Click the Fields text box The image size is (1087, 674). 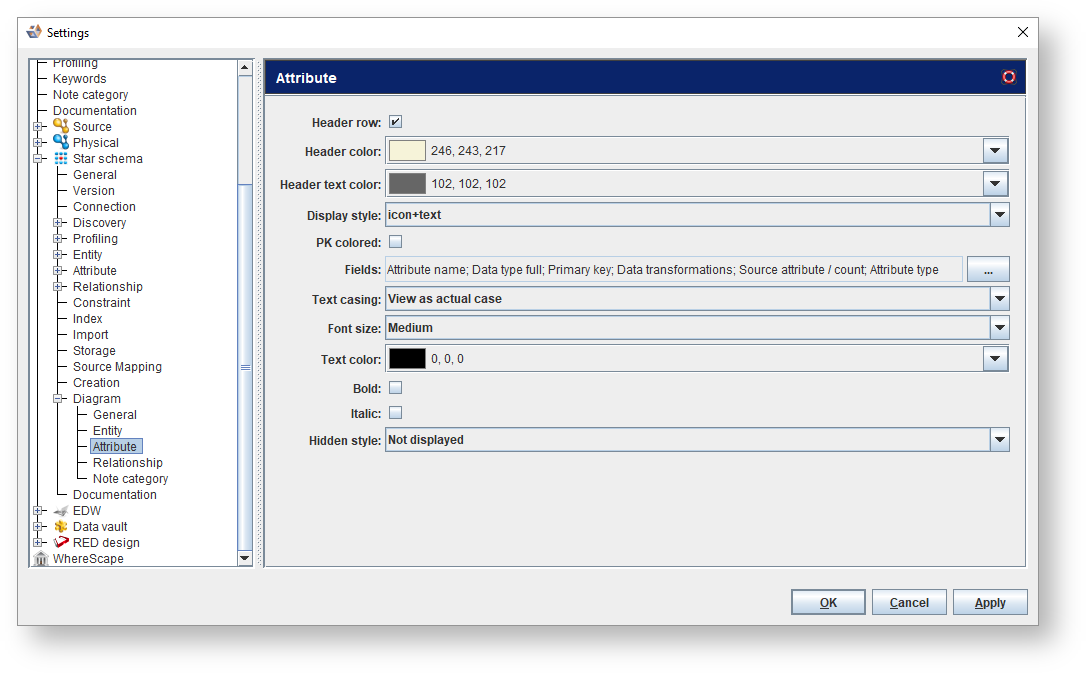coord(674,270)
